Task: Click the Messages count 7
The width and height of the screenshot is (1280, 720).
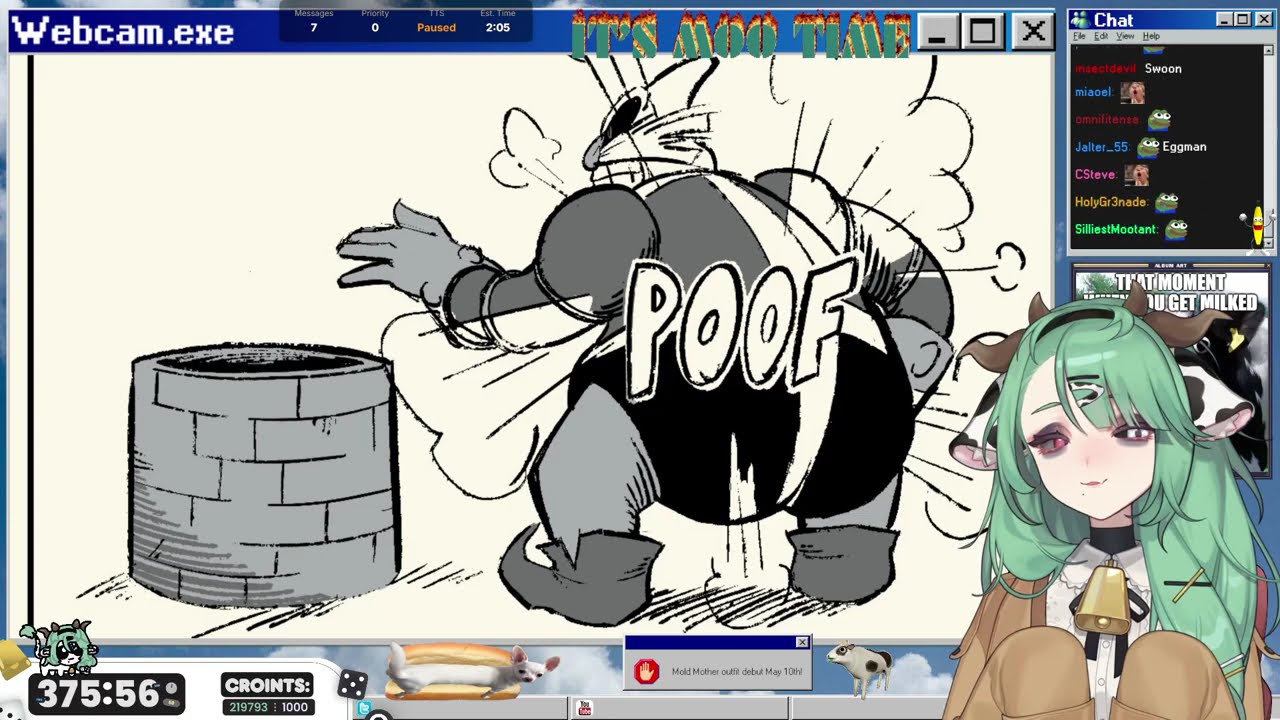Action: 313,27
